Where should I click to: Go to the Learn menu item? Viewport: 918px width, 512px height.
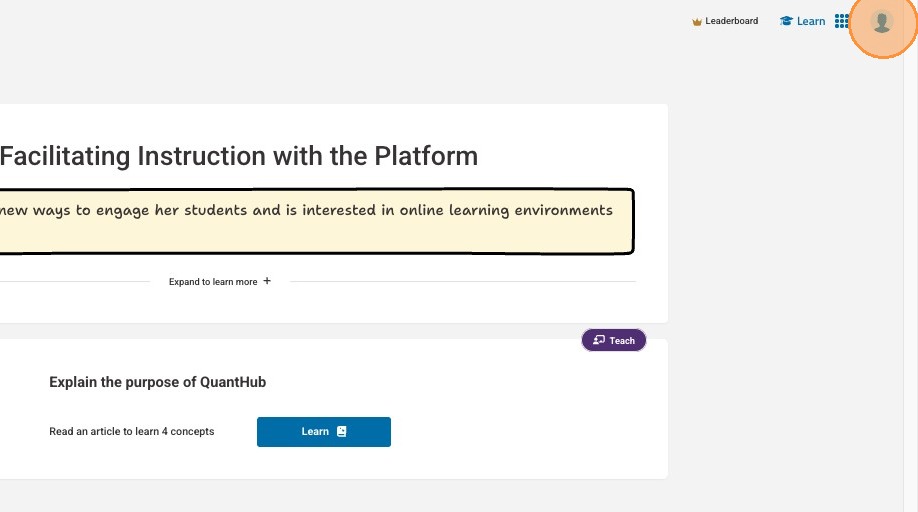point(811,21)
